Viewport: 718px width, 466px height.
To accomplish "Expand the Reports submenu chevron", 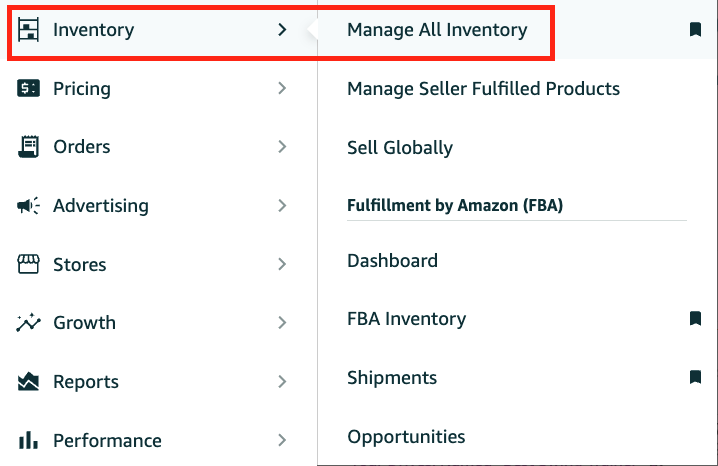I will pos(282,381).
